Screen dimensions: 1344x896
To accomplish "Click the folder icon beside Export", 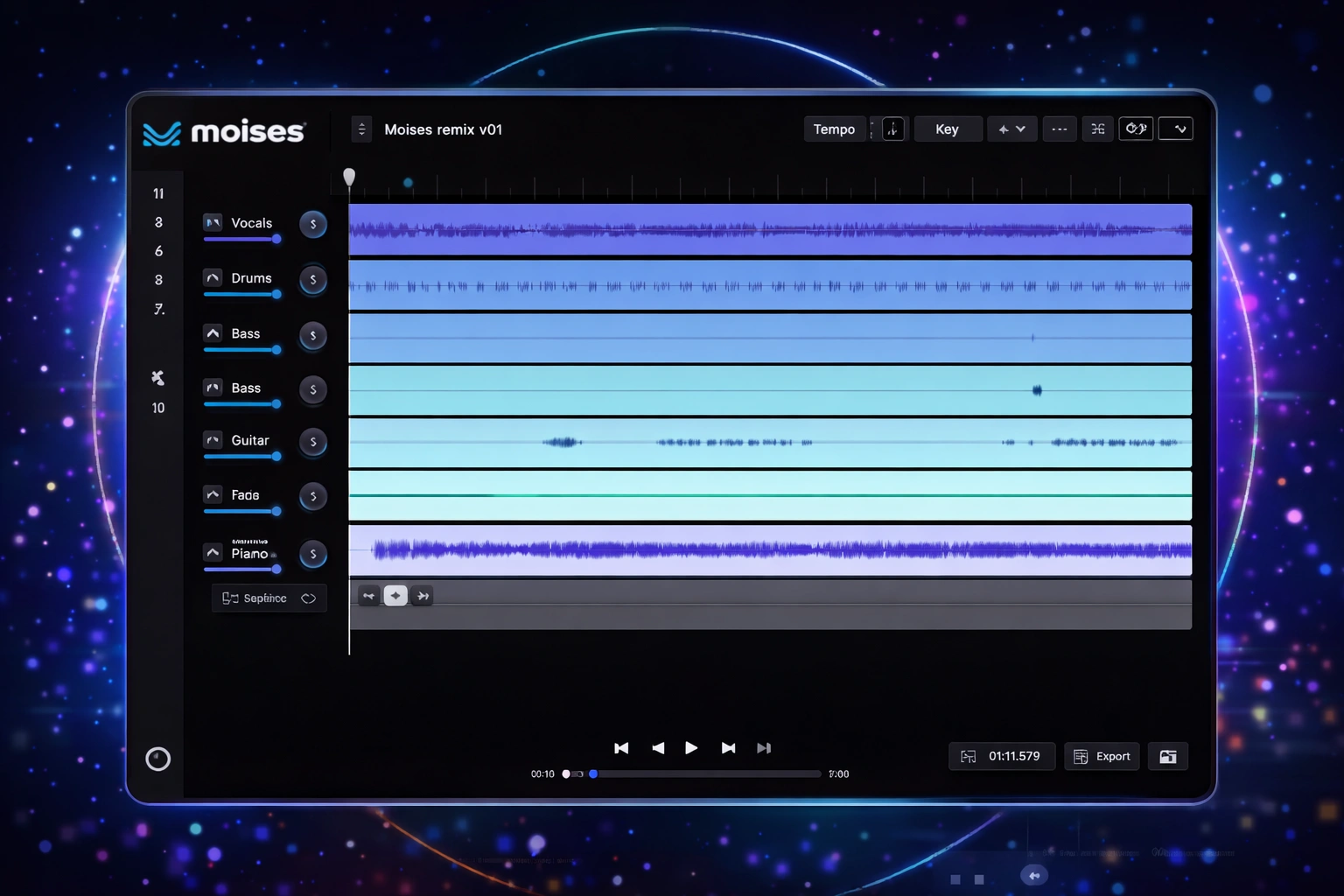I will 1168,757.
